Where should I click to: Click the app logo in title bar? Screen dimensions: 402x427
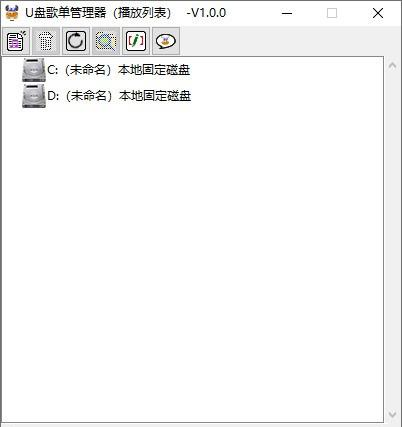coord(12,13)
